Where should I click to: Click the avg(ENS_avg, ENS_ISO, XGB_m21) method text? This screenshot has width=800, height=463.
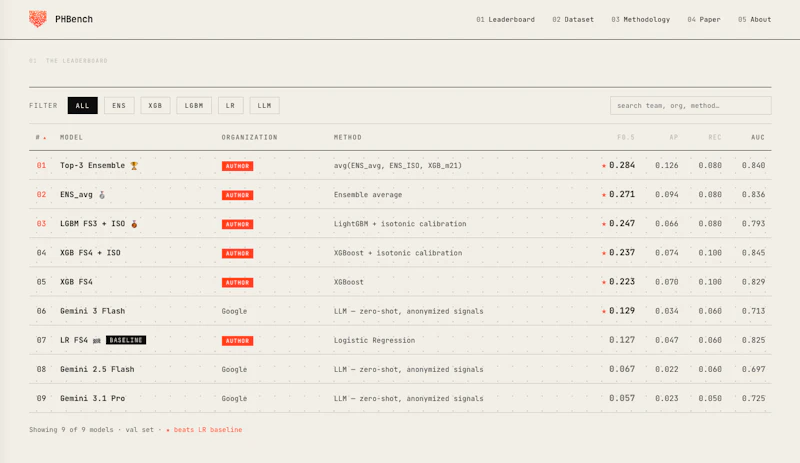(398, 166)
